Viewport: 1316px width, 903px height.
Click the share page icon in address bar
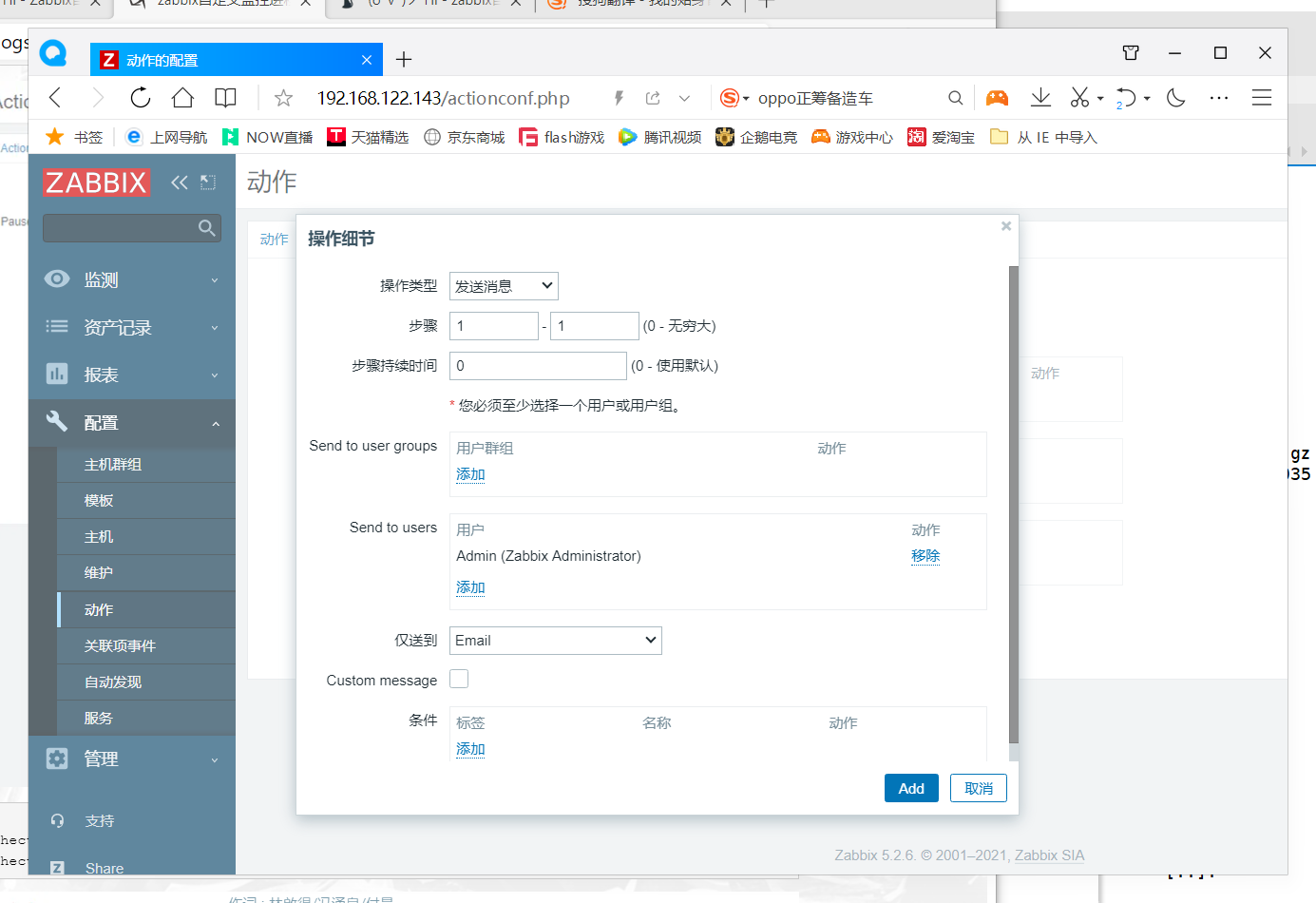tap(653, 98)
